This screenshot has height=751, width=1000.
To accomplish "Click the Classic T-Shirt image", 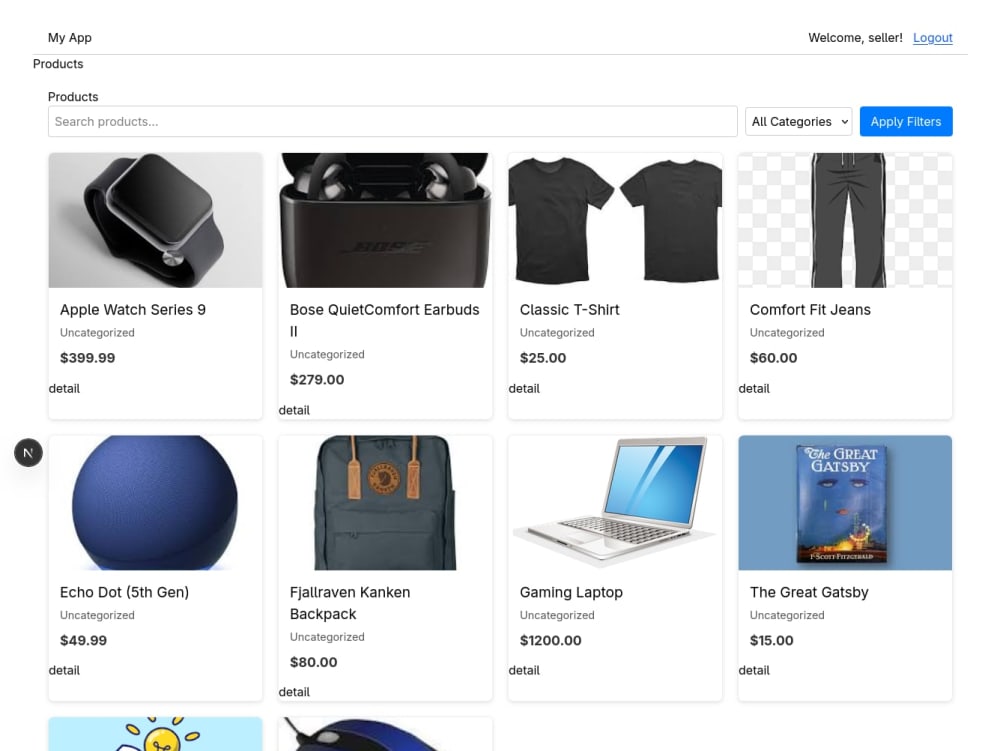I will point(615,220).
